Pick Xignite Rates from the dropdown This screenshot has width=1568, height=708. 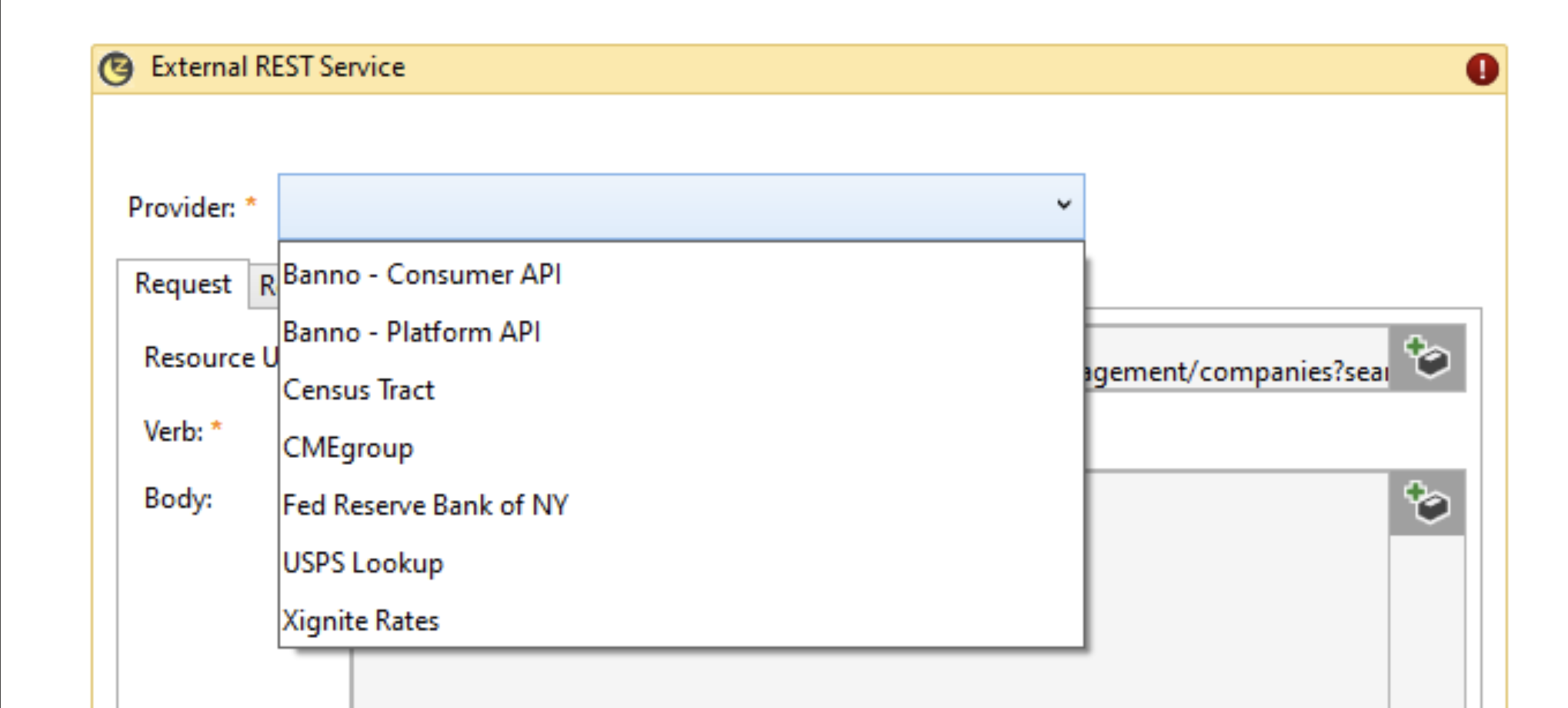coord(360,621)
